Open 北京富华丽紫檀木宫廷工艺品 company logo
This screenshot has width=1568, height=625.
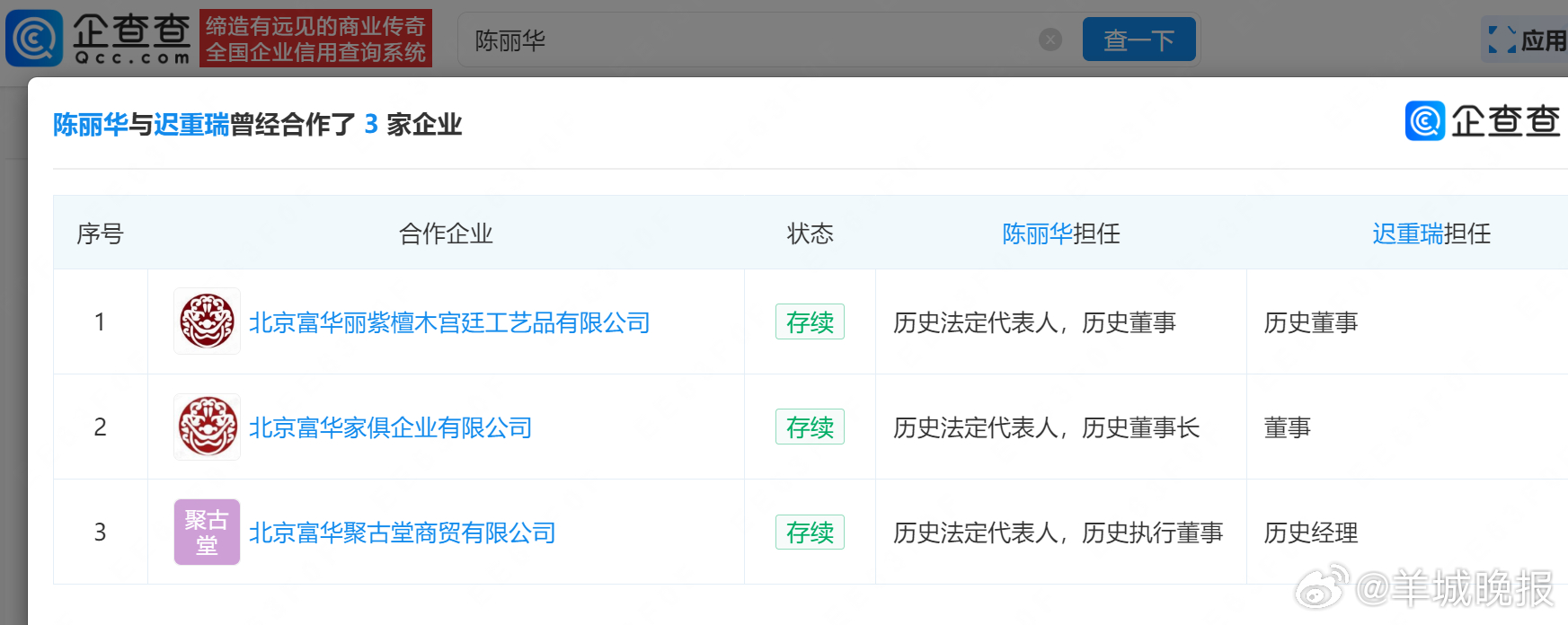[x=207, y=321]
